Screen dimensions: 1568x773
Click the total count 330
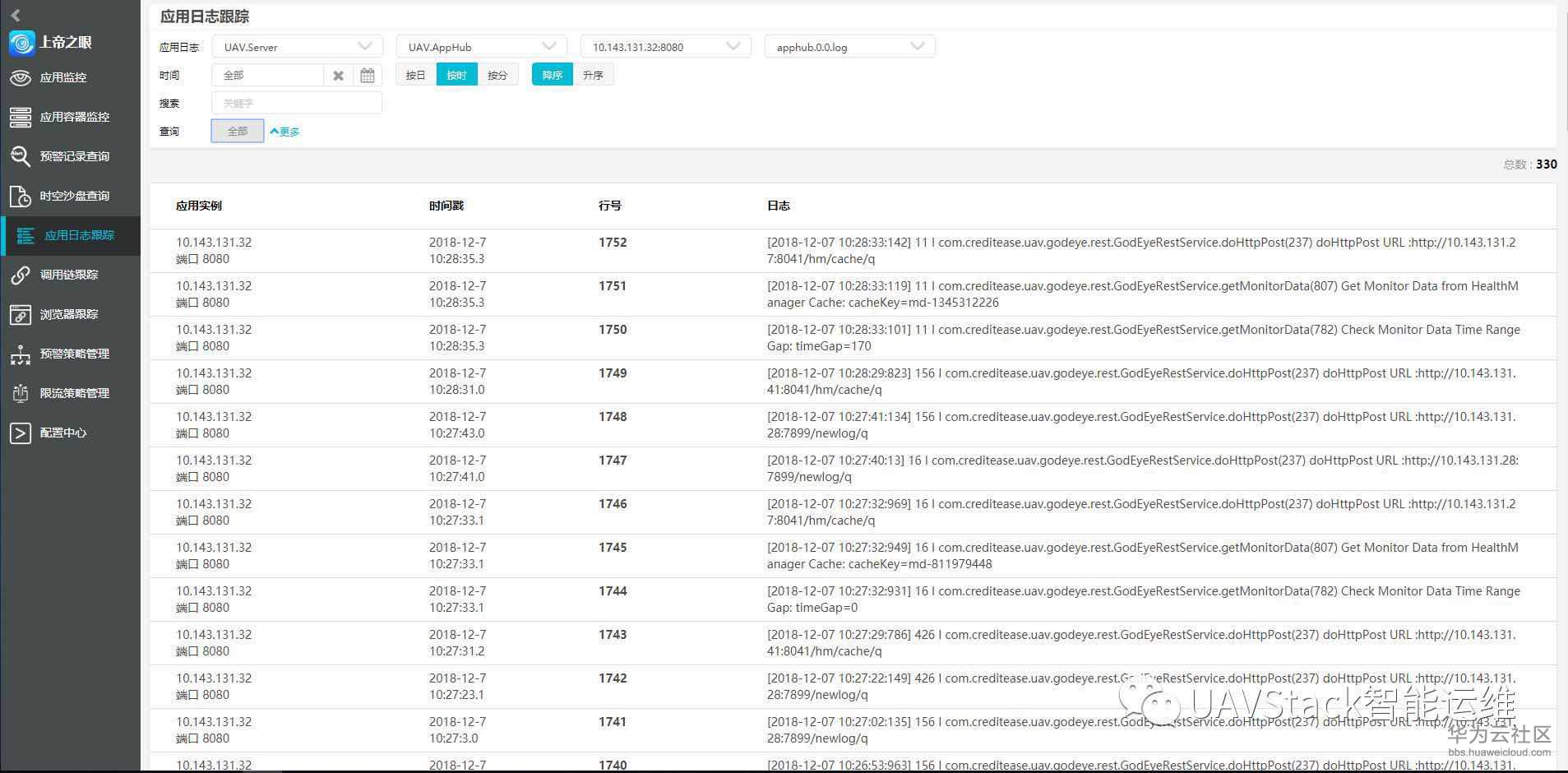(1547, 164)
